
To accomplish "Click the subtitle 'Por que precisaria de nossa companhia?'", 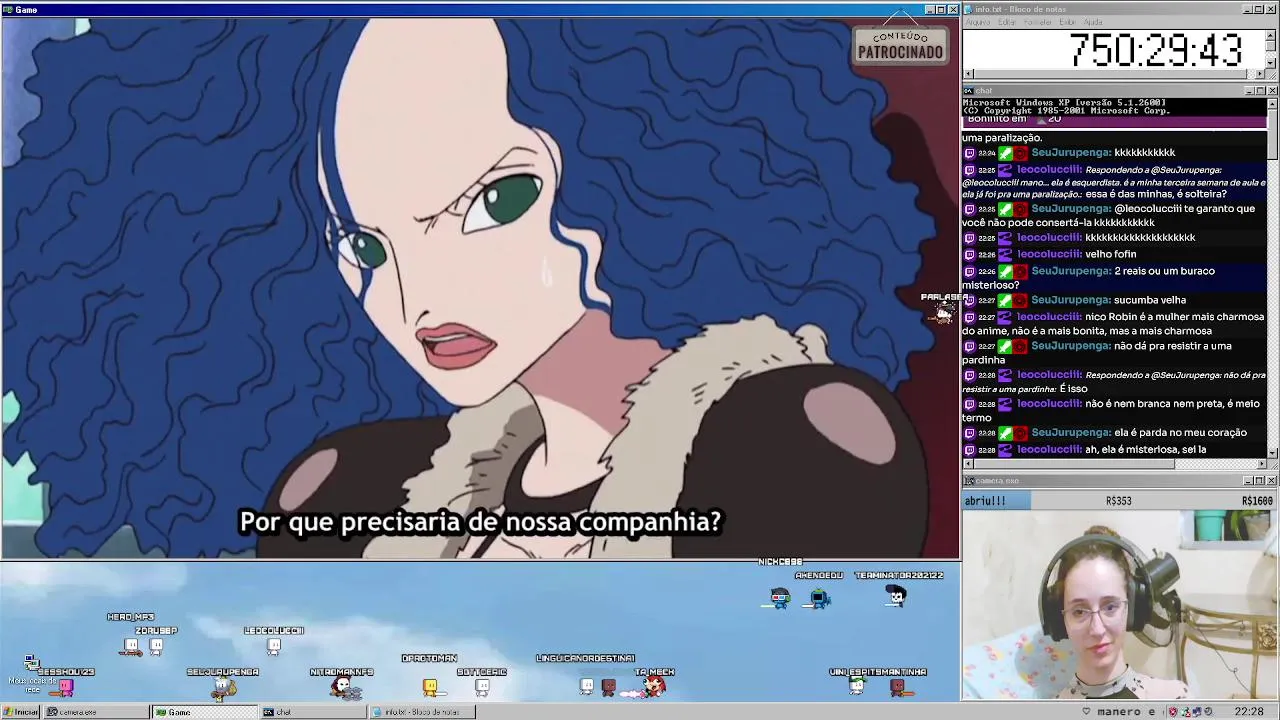I will click(x=480, y=522).
